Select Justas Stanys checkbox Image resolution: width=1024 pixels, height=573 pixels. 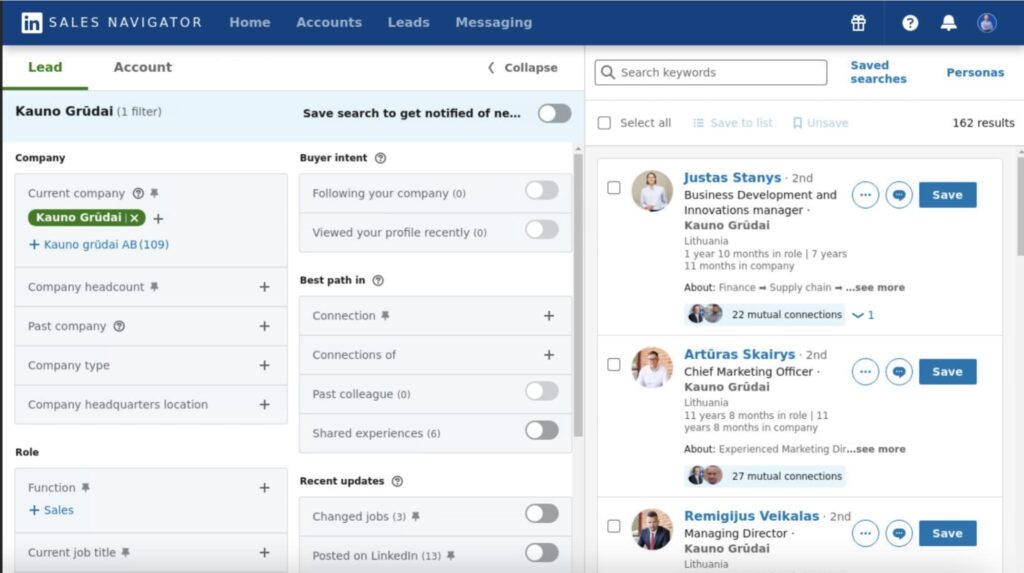click(614, 188)
